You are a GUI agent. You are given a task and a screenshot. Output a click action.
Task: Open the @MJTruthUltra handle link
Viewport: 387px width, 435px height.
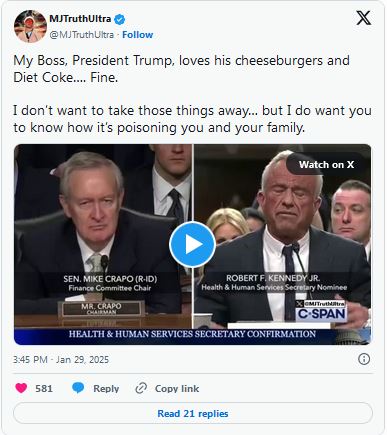point(82,35)
